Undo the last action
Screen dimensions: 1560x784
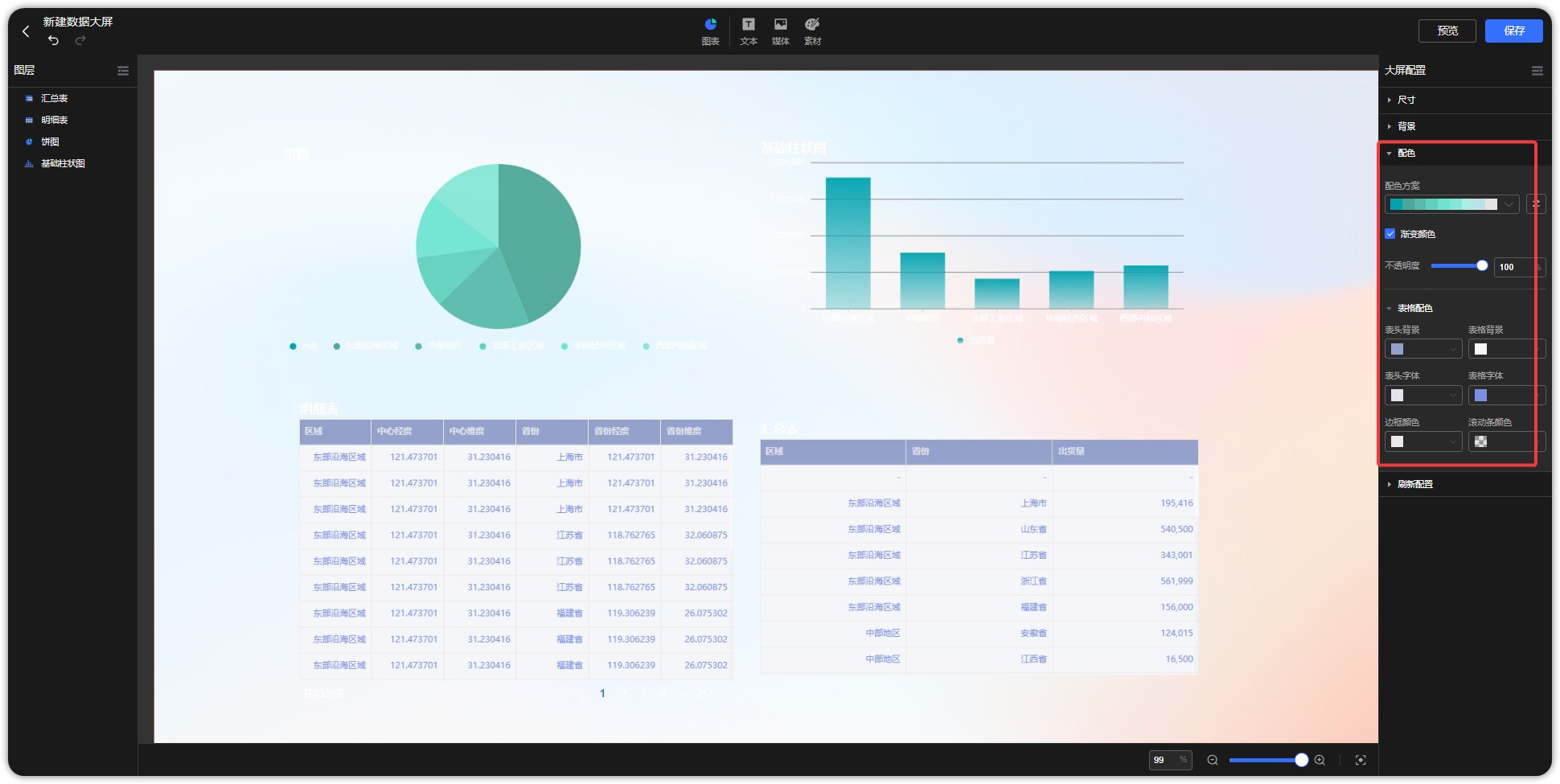(54, 40)
